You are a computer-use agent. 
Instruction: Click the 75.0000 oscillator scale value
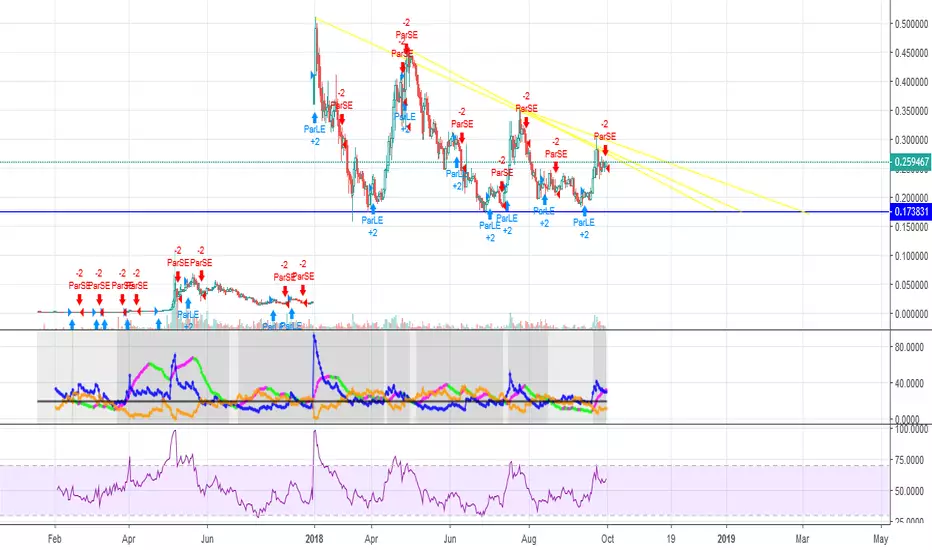(x=911, y=460)
